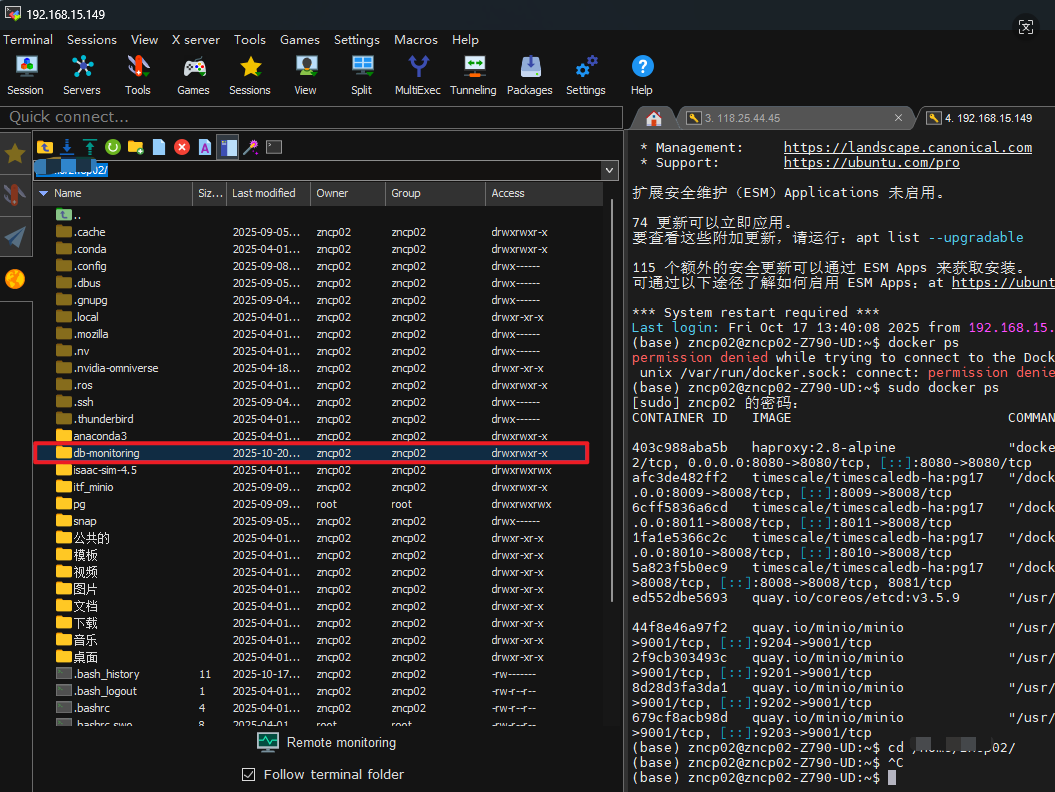Click the Quick connect field

coord(312,117)
